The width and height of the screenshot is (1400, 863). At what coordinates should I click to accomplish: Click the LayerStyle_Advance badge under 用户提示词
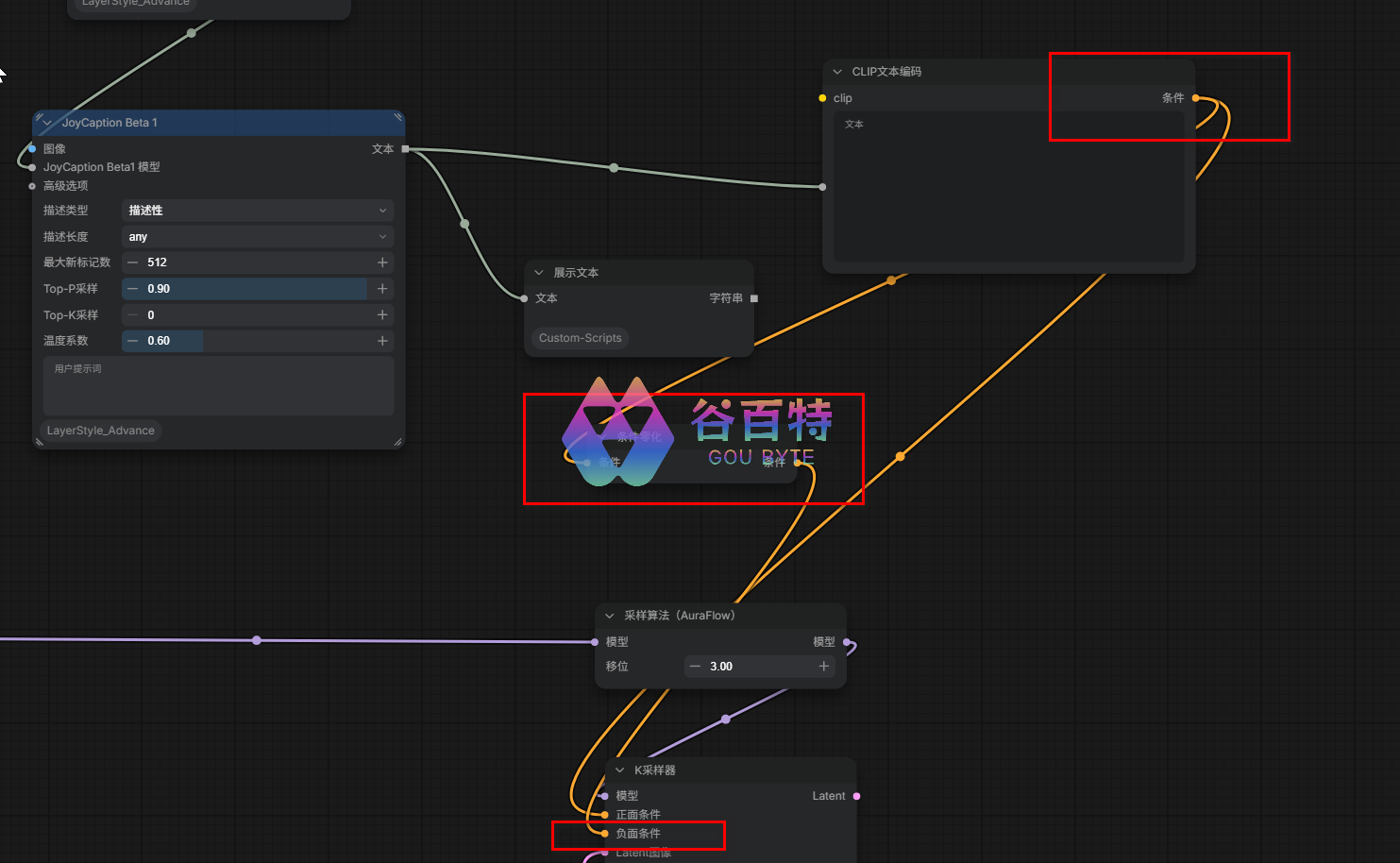tap(101, 431)
